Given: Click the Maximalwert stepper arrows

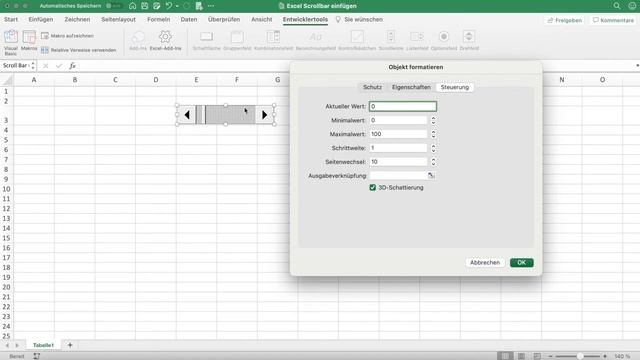Looking at the screenshot, I should pos(433,134).
